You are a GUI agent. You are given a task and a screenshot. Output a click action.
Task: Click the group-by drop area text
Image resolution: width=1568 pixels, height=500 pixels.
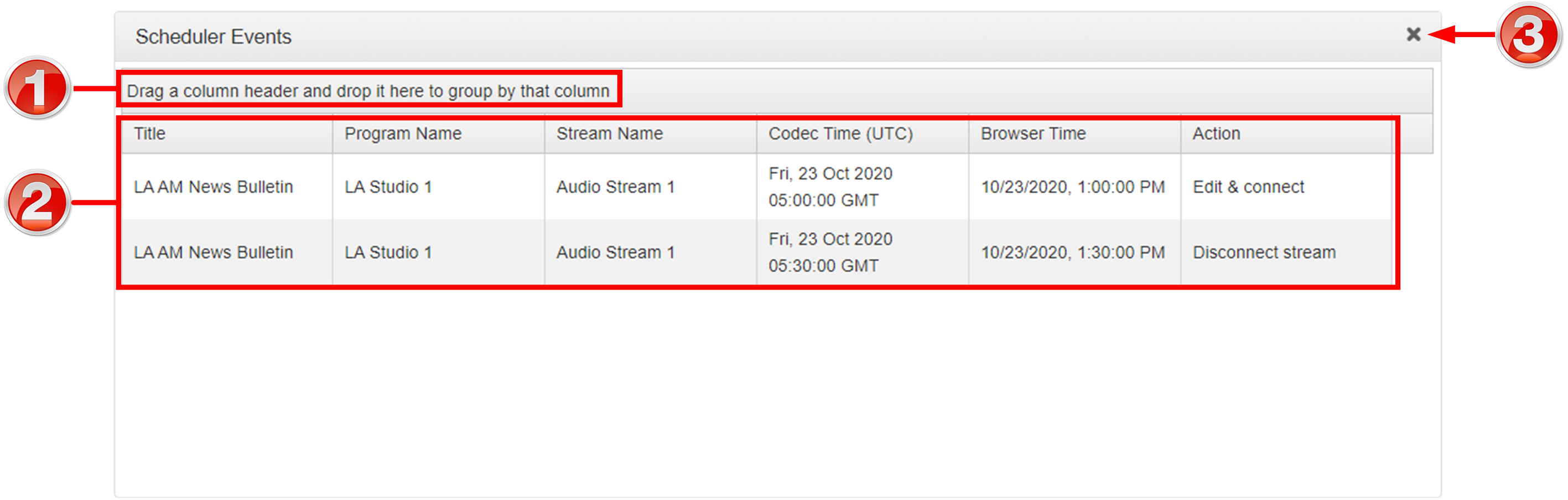tap(367, 91)
